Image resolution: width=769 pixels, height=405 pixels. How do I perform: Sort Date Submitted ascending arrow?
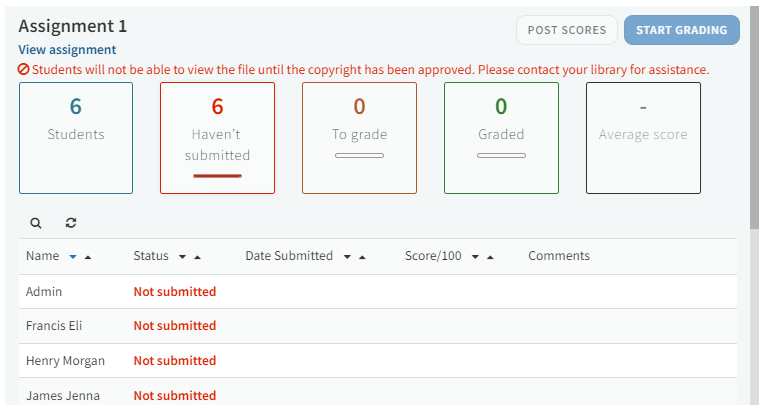[362, 257]
